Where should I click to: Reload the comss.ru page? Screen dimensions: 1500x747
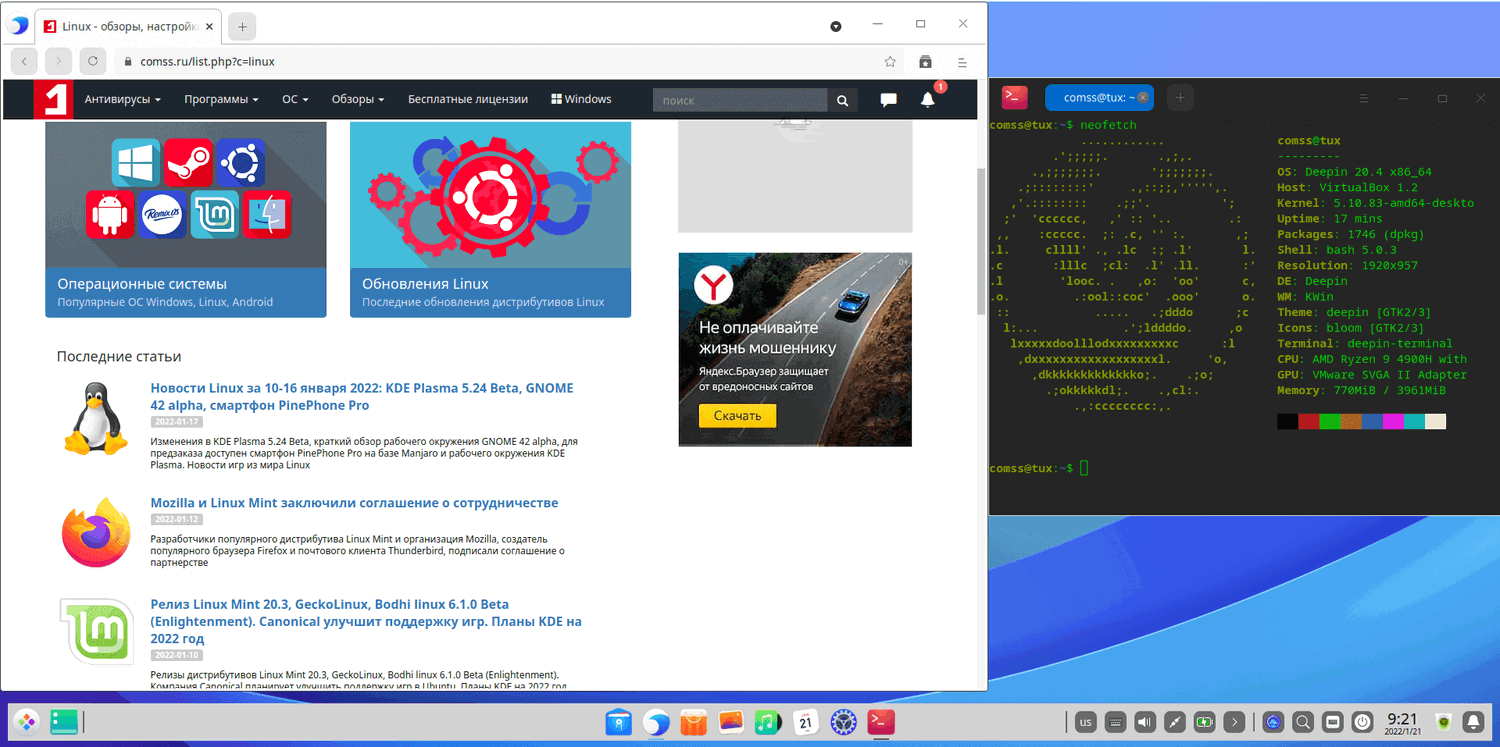coord(93,61)
